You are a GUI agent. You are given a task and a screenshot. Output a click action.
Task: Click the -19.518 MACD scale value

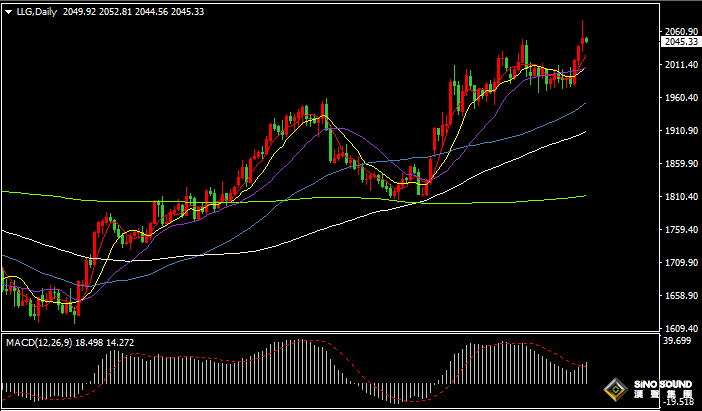click(677, 402)
